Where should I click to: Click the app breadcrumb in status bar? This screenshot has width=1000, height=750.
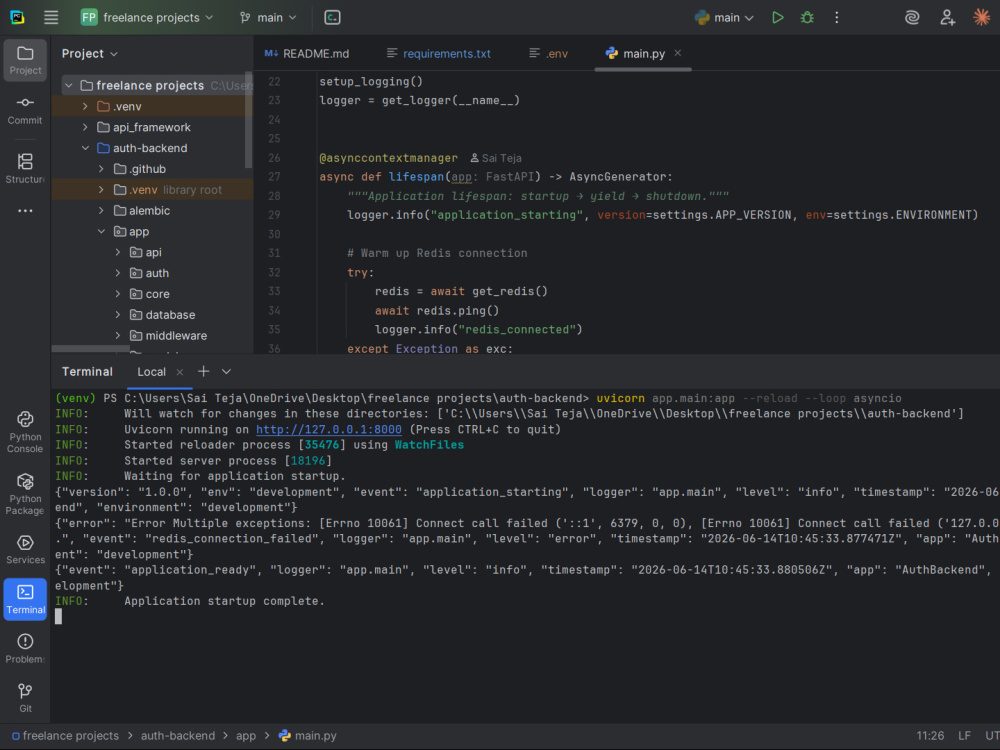click(246, 735)
